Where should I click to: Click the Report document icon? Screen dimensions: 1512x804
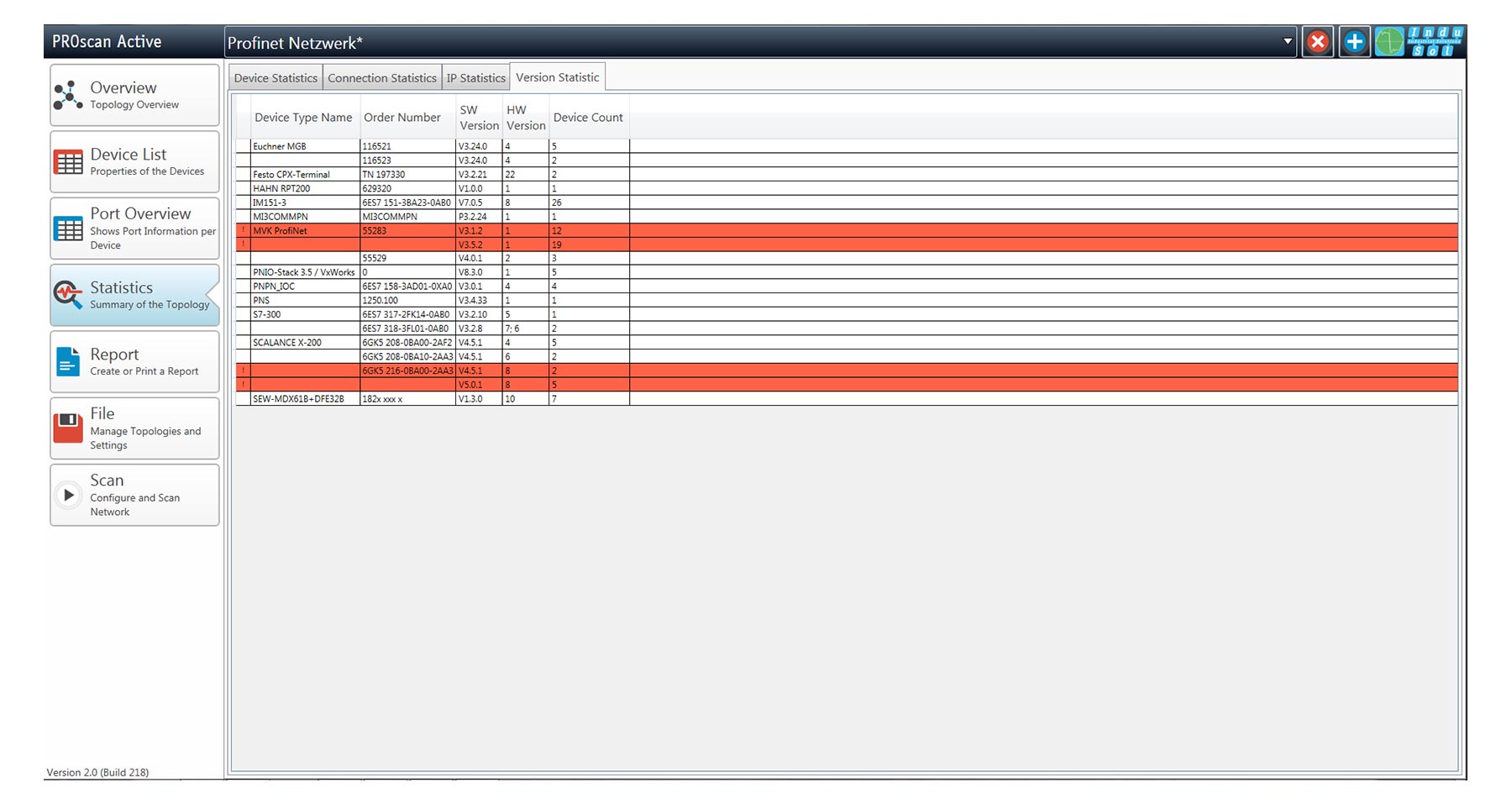(x=68, y=362)
